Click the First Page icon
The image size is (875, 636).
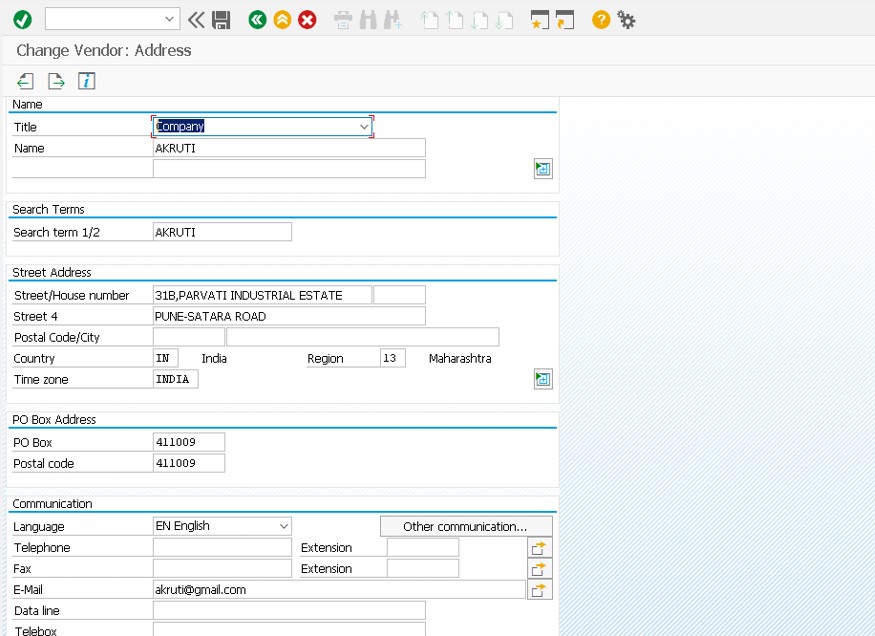coord(429,20)
